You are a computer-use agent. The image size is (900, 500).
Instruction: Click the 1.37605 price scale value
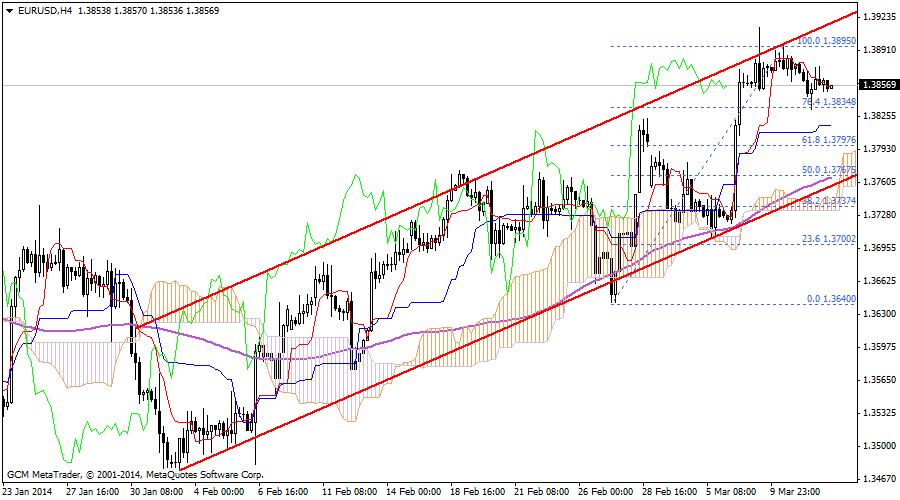[x=879, y=182]
